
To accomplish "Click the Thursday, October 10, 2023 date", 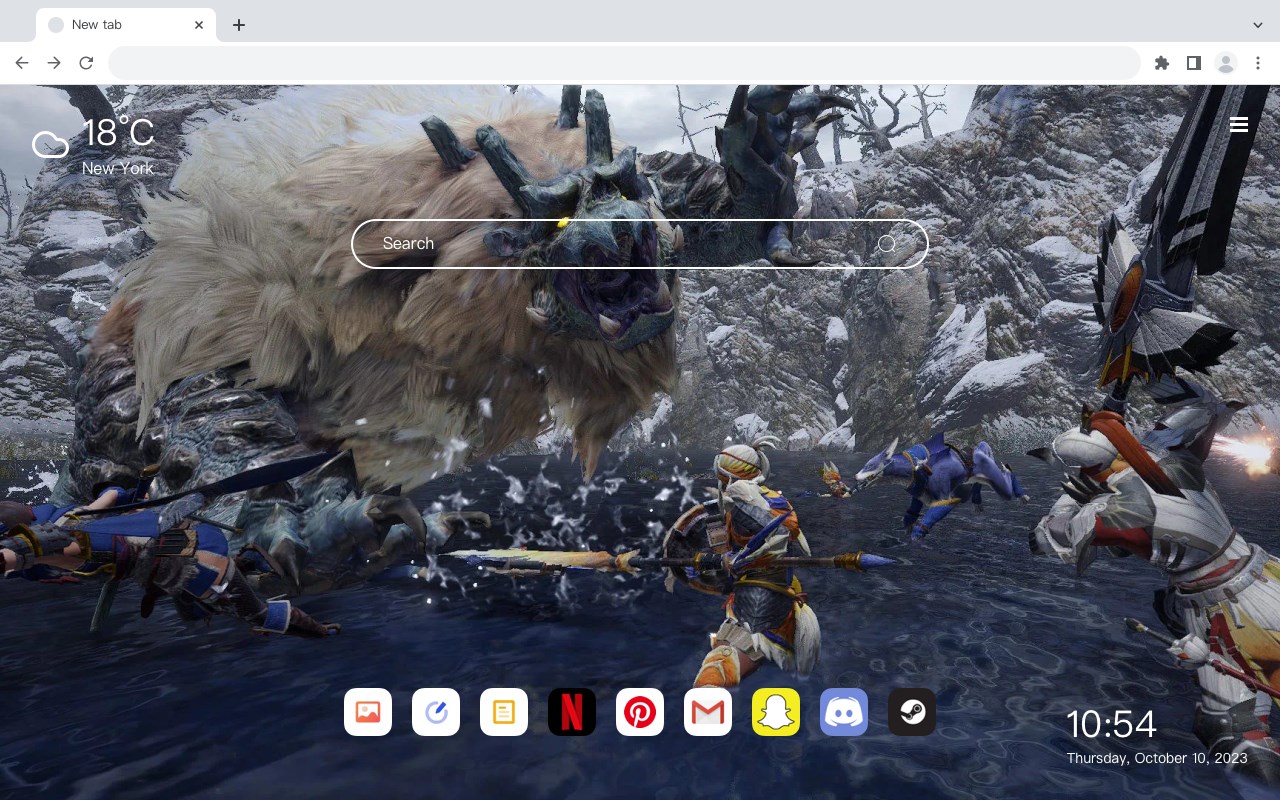I will click(1157, 758).
